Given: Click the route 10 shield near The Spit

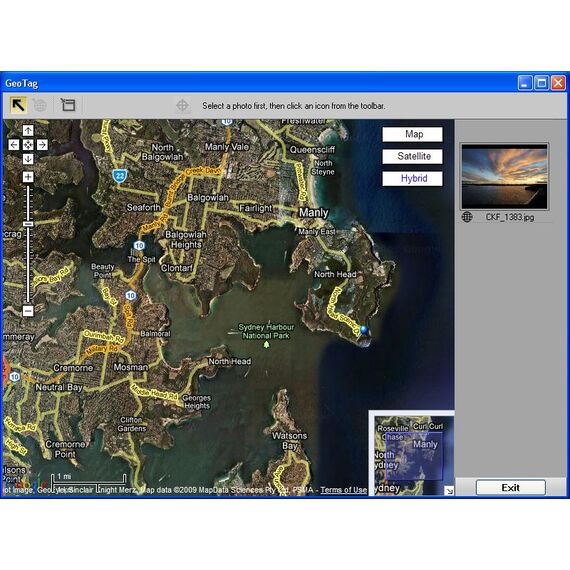Looking at the screenshot, I should (139, 245).
